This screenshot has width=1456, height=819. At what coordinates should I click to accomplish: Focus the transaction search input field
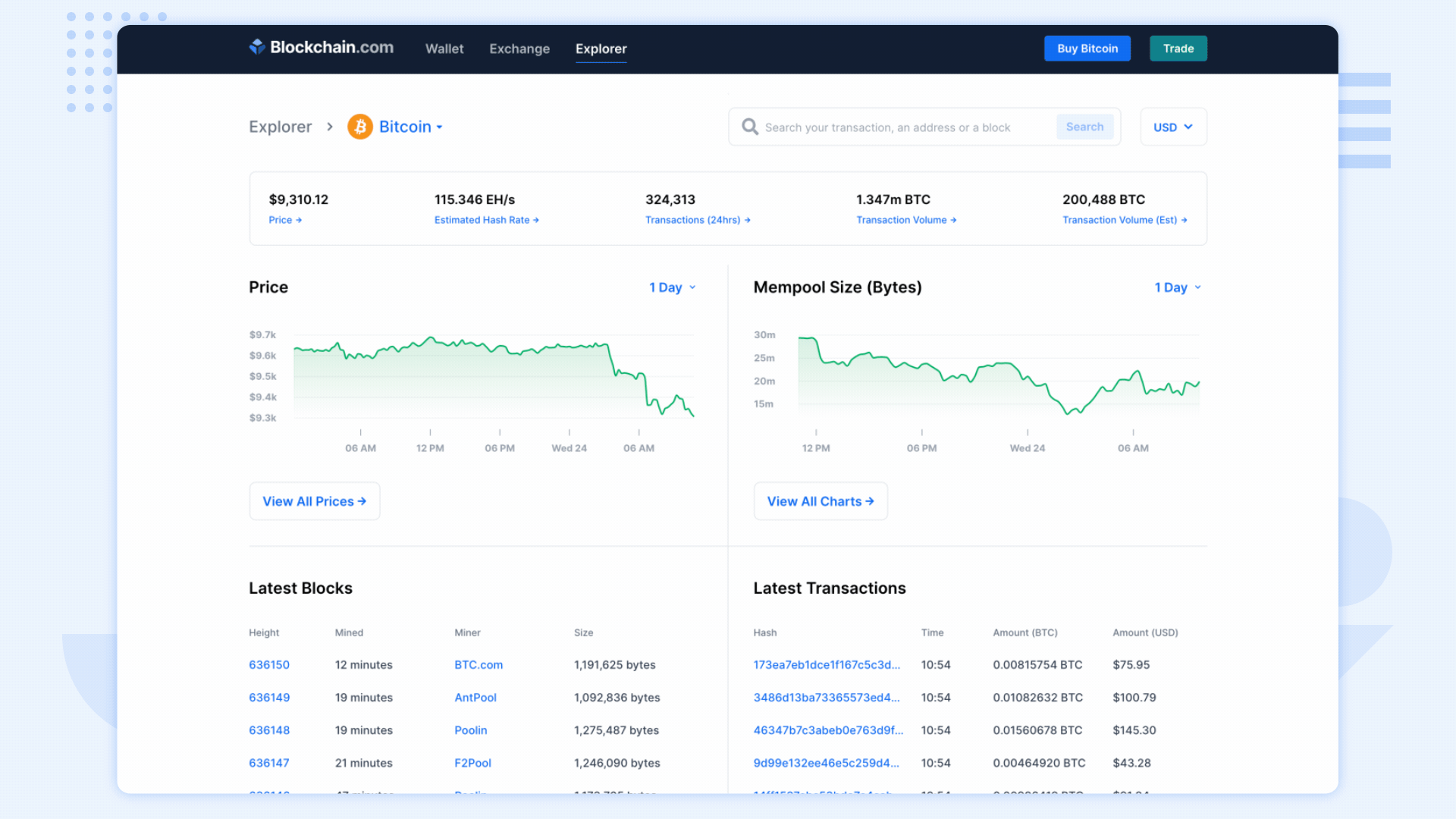coord(902,127)
